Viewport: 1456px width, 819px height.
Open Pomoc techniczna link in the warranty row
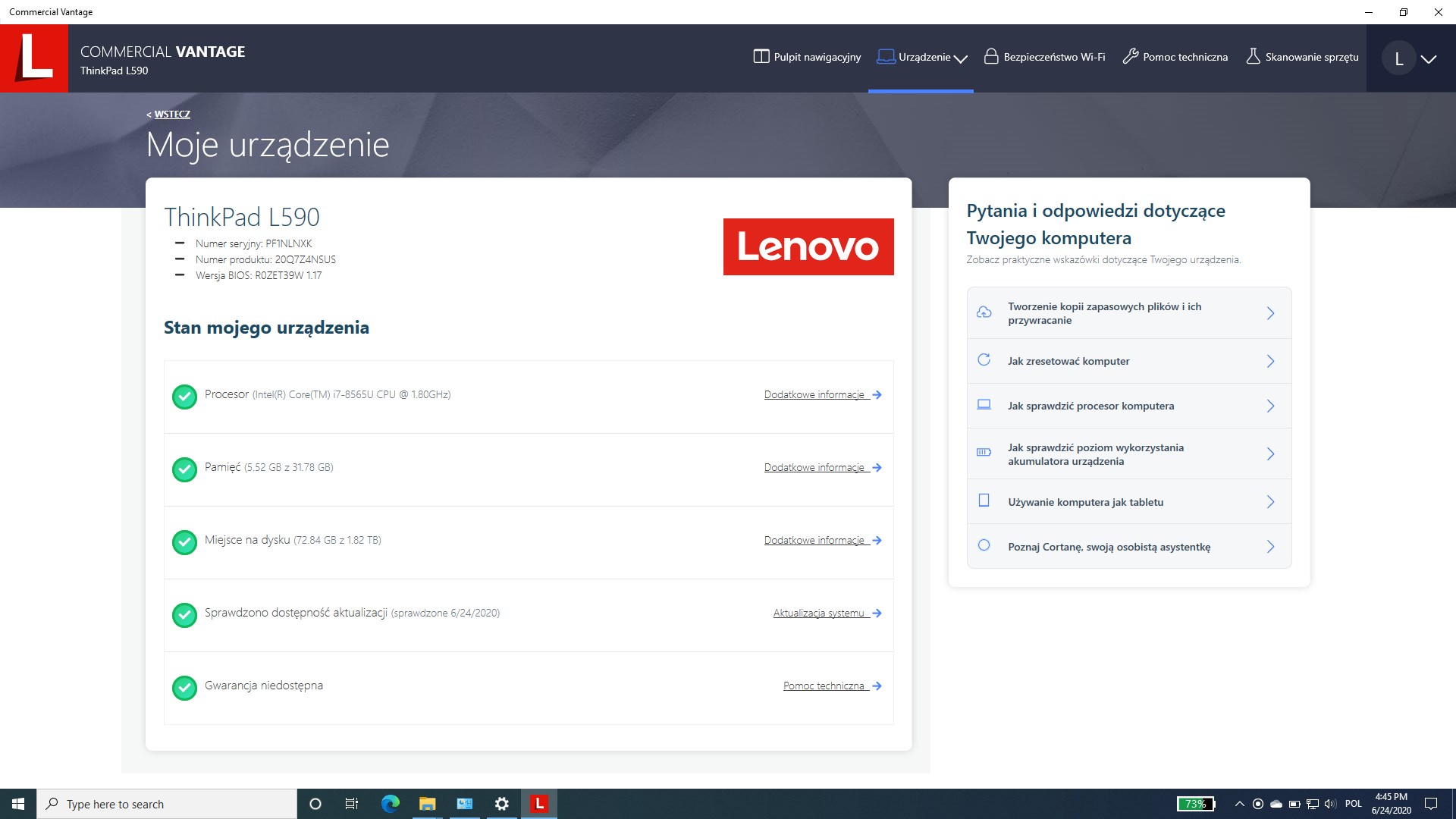click(833, 686)
